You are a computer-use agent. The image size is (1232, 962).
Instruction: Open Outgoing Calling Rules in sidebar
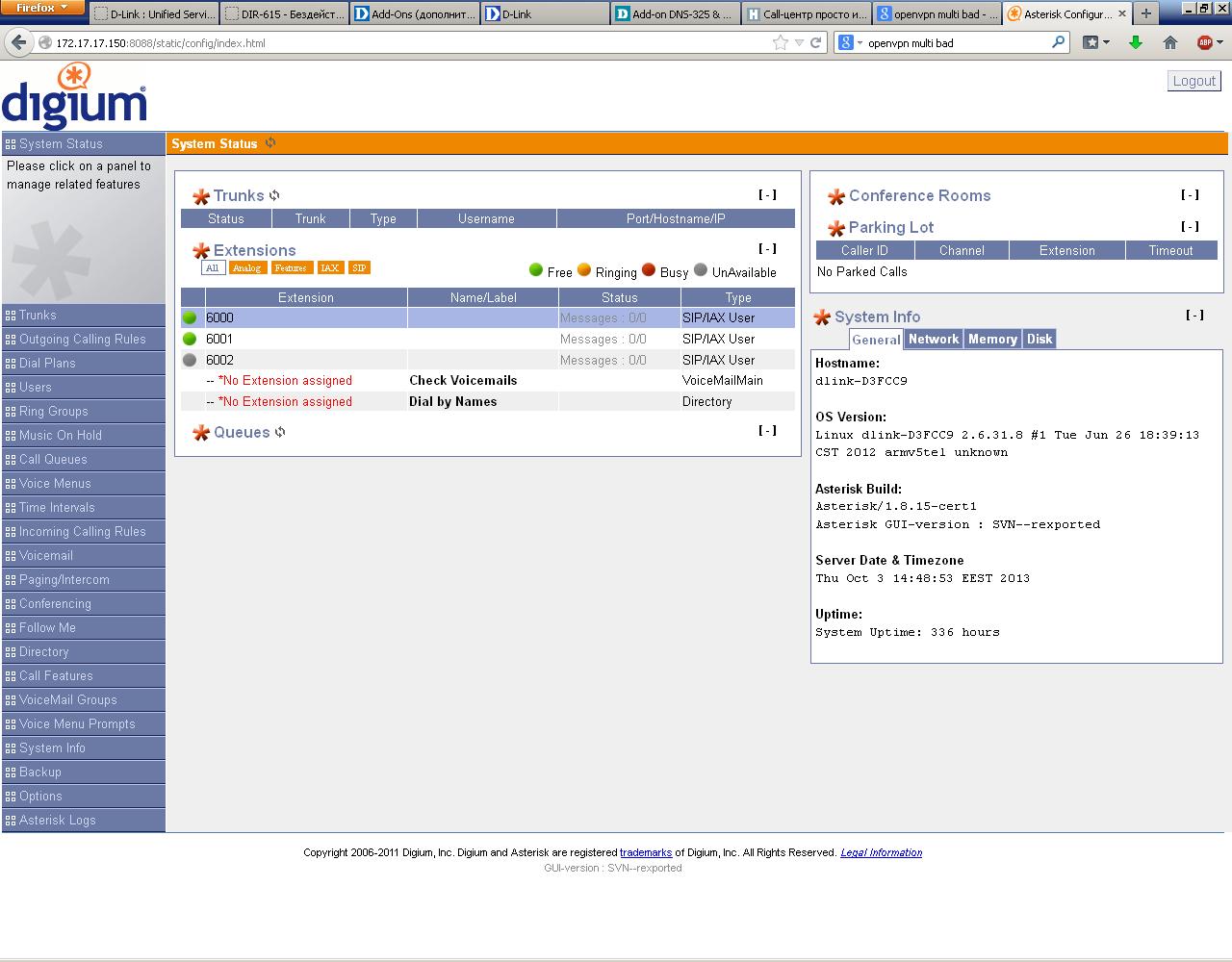(84, 339)
